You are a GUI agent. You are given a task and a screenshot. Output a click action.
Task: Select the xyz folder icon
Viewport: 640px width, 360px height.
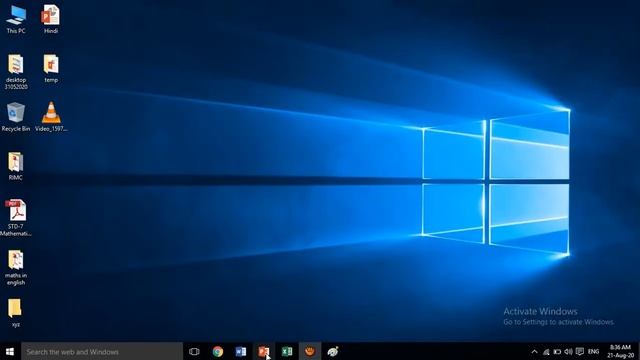(16, 313)
